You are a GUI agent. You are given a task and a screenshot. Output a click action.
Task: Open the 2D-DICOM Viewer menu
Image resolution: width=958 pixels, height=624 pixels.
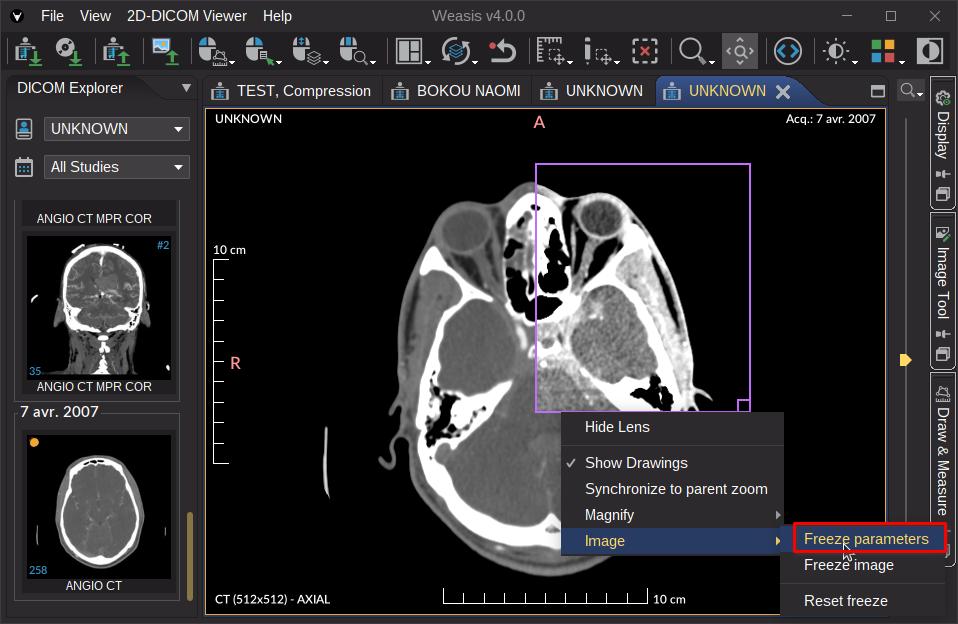(187, 16)
